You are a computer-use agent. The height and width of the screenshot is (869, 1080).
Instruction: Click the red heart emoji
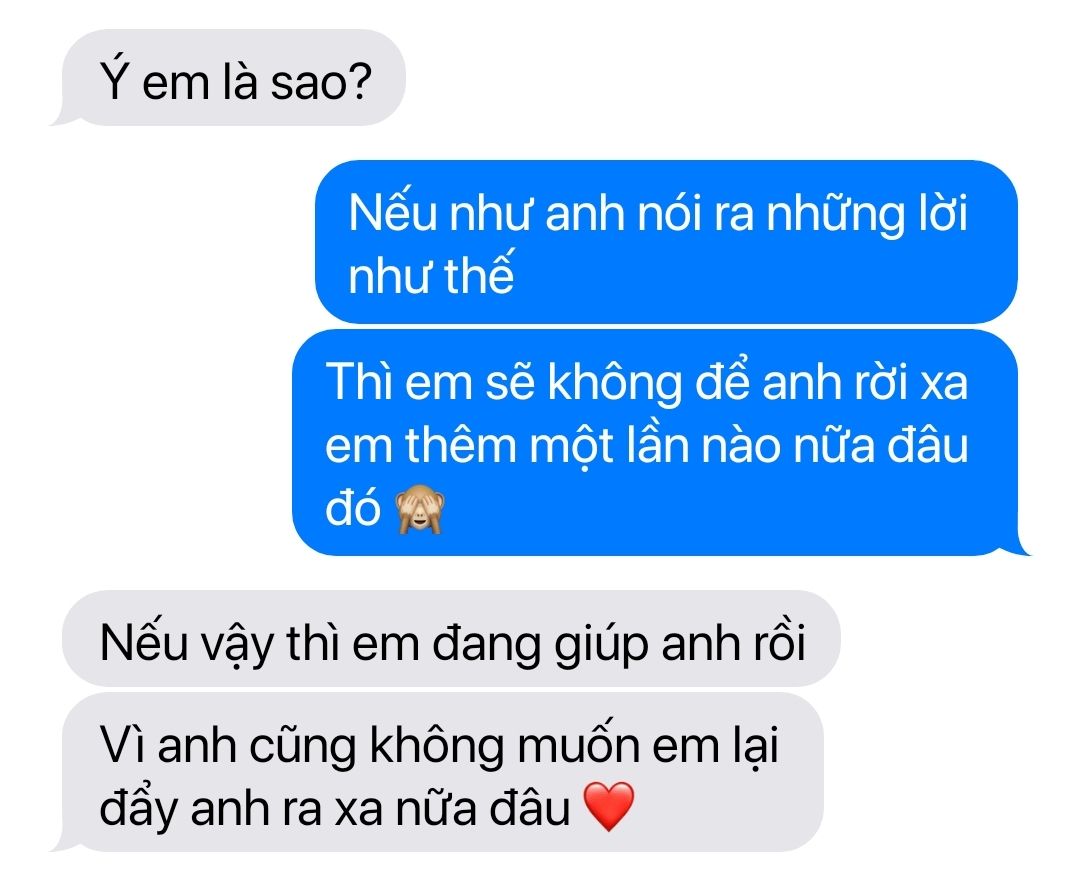click(x=608, y=806)
